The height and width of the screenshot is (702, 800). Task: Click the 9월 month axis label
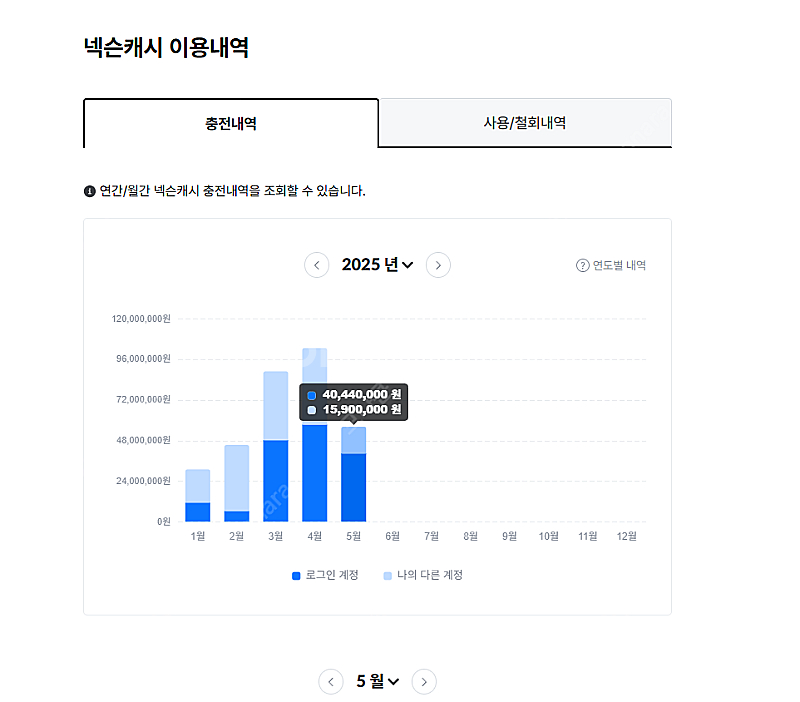click(x=509, y=536)
